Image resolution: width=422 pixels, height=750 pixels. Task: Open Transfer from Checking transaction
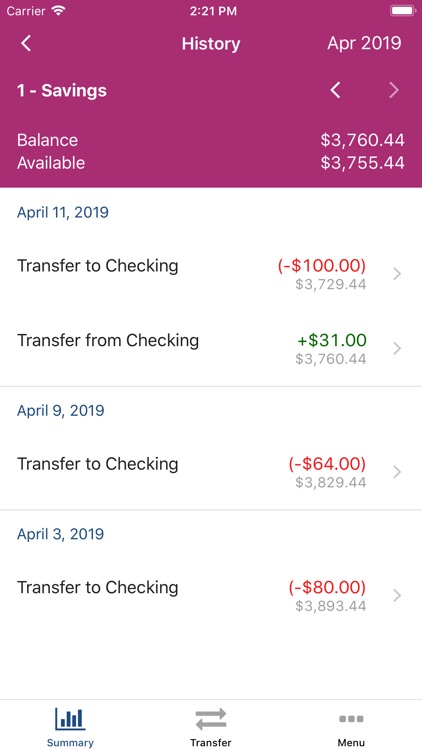click(x=211, y=349)
